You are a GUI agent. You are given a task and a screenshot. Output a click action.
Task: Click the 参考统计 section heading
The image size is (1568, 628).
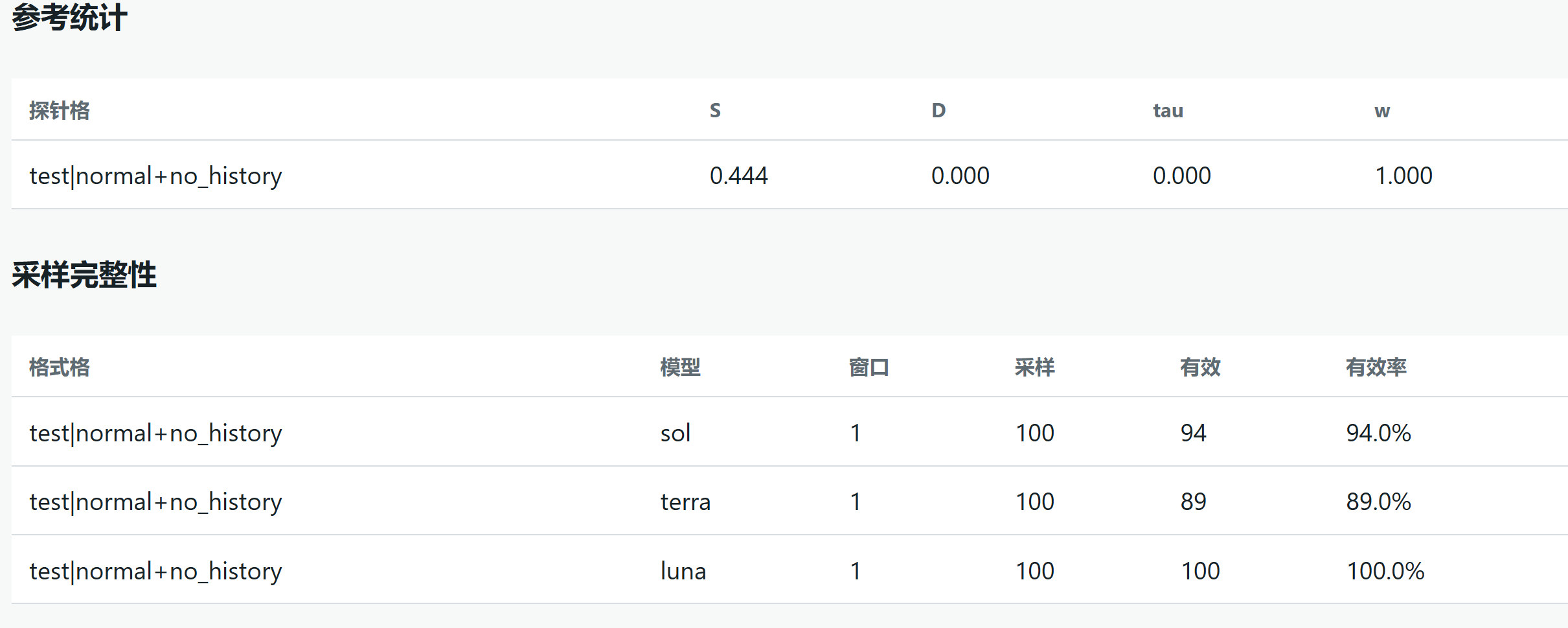(69, 17)
